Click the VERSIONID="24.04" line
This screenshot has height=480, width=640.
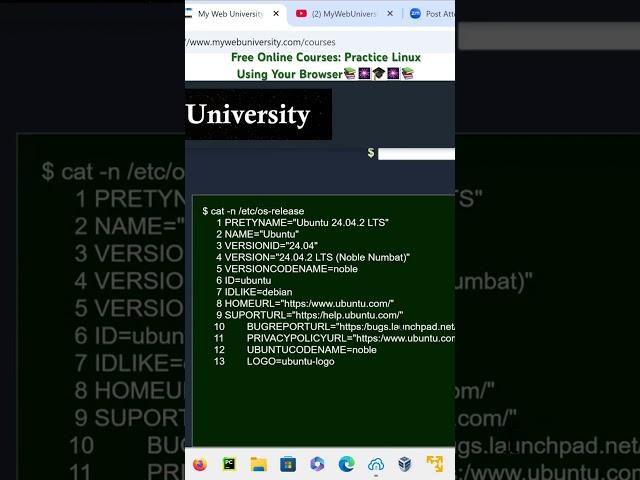coord(267,246)
